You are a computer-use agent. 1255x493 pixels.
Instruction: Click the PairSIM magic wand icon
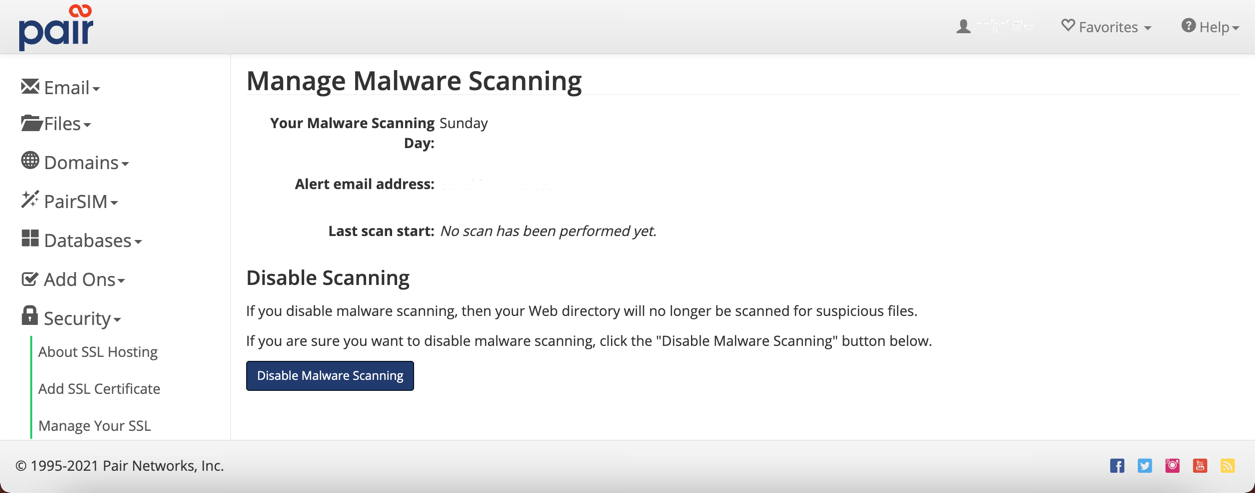coord(30,200)
